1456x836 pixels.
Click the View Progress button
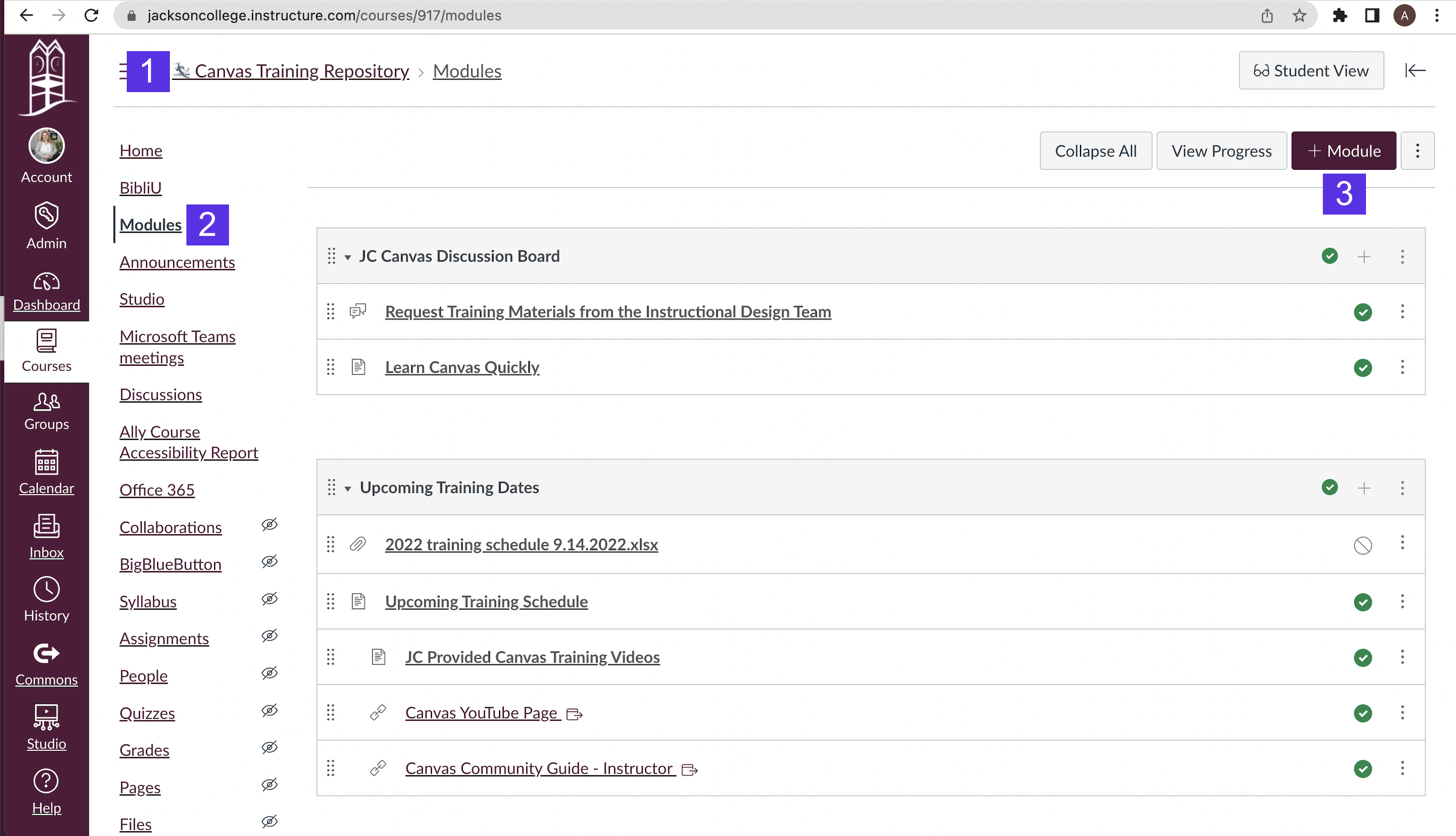(x=1222, y=151)
